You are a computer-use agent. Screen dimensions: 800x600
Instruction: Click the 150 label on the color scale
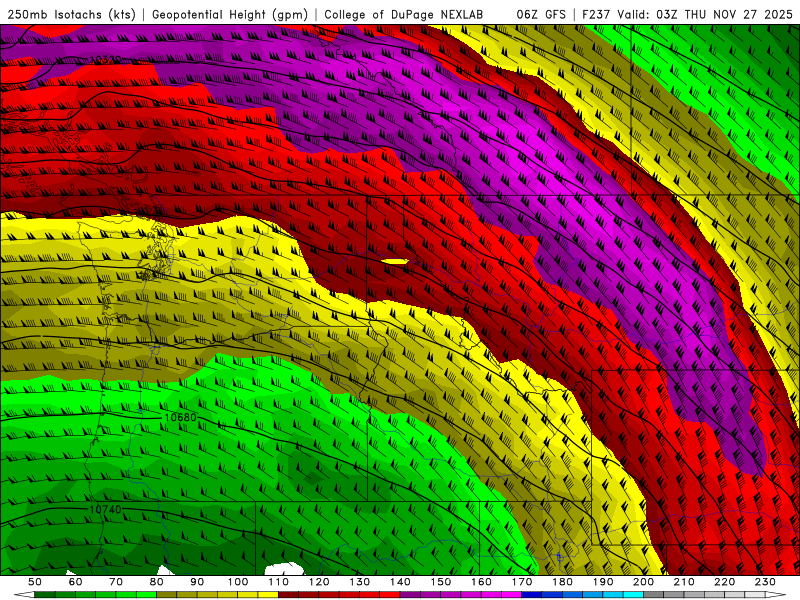pyautogui.click(x=441, y=582)
